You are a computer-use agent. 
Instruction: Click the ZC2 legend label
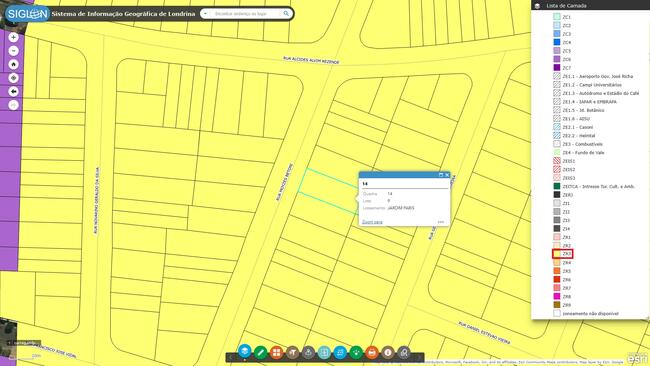(566, 25)
